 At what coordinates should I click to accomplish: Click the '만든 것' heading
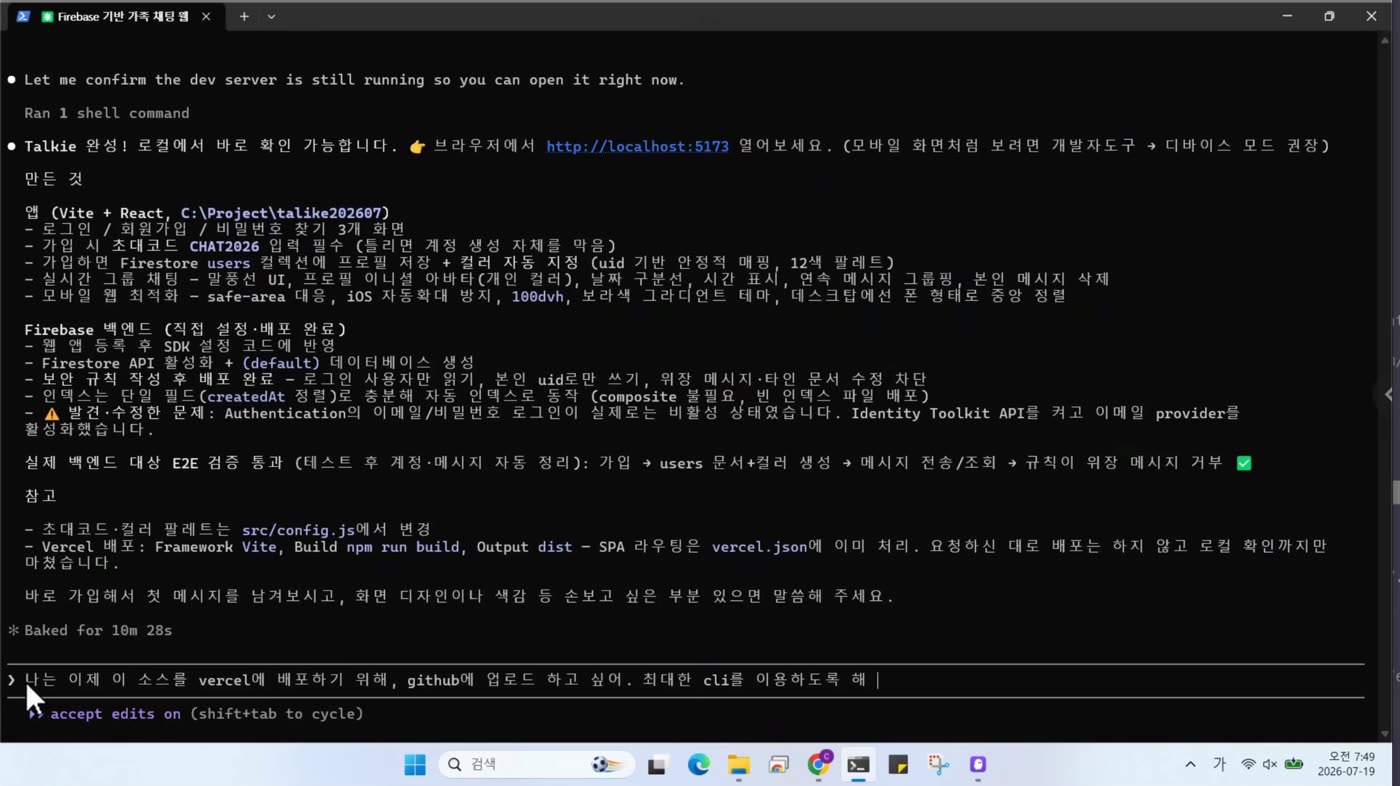point(53,180)
